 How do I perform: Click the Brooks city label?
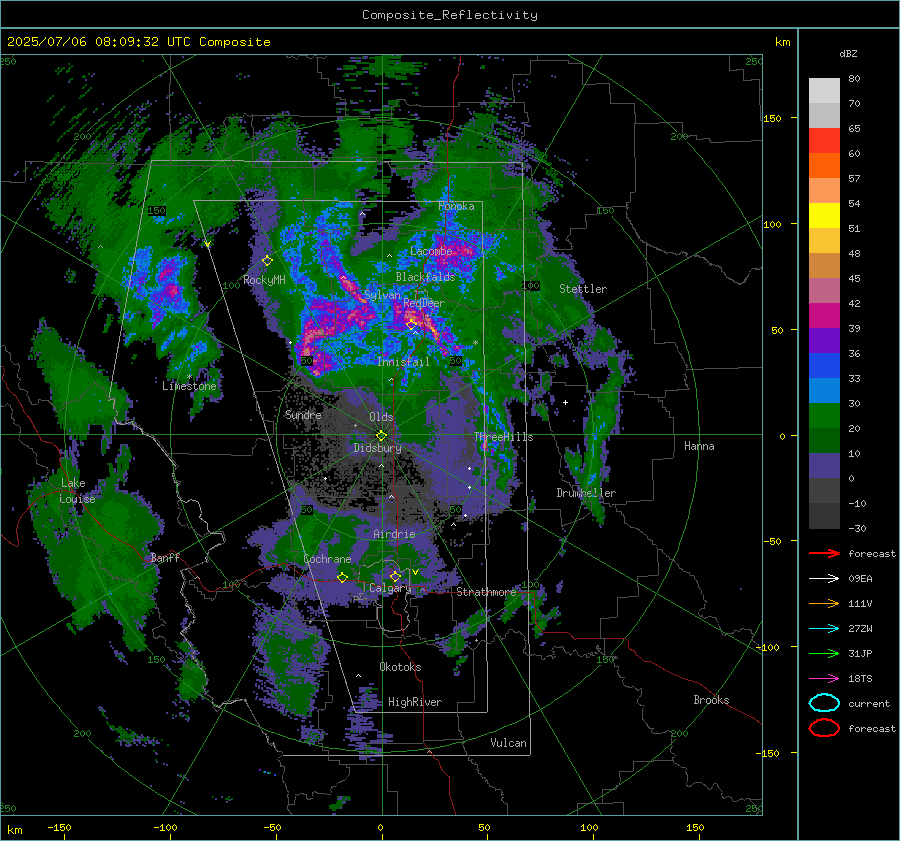coord(711,700)
